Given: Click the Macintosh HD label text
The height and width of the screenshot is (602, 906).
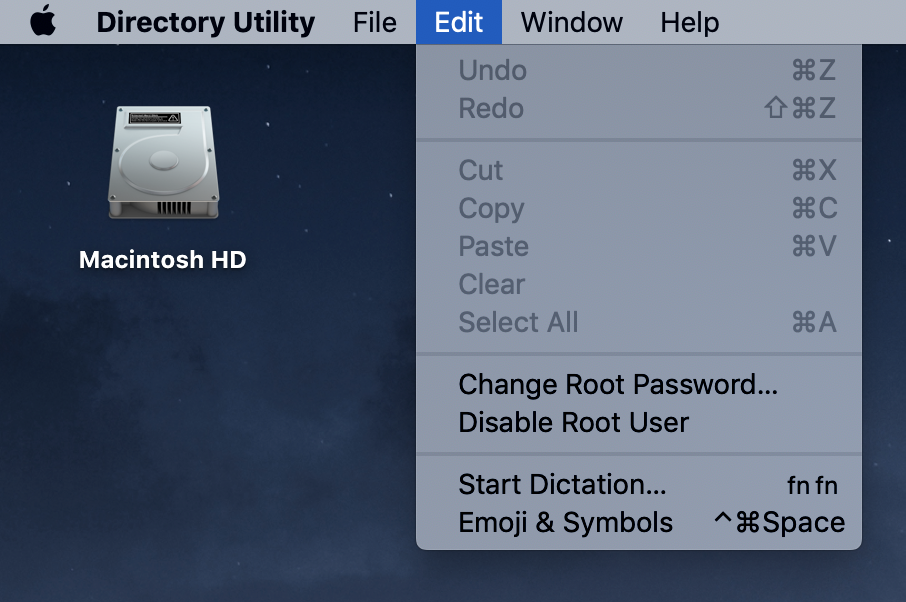Looking at the screenshot, I should [163, 259].
